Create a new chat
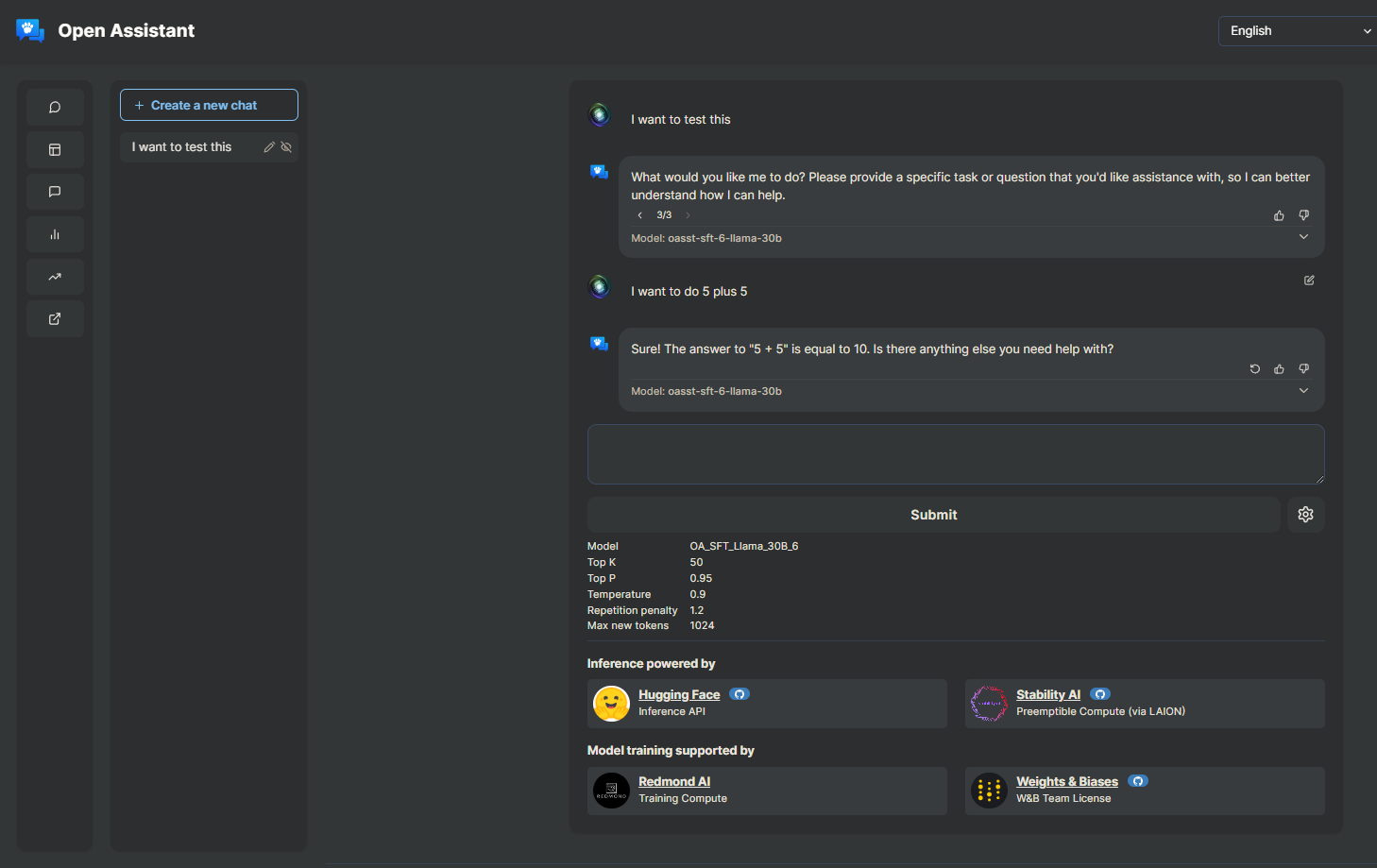 coord(209,105)
